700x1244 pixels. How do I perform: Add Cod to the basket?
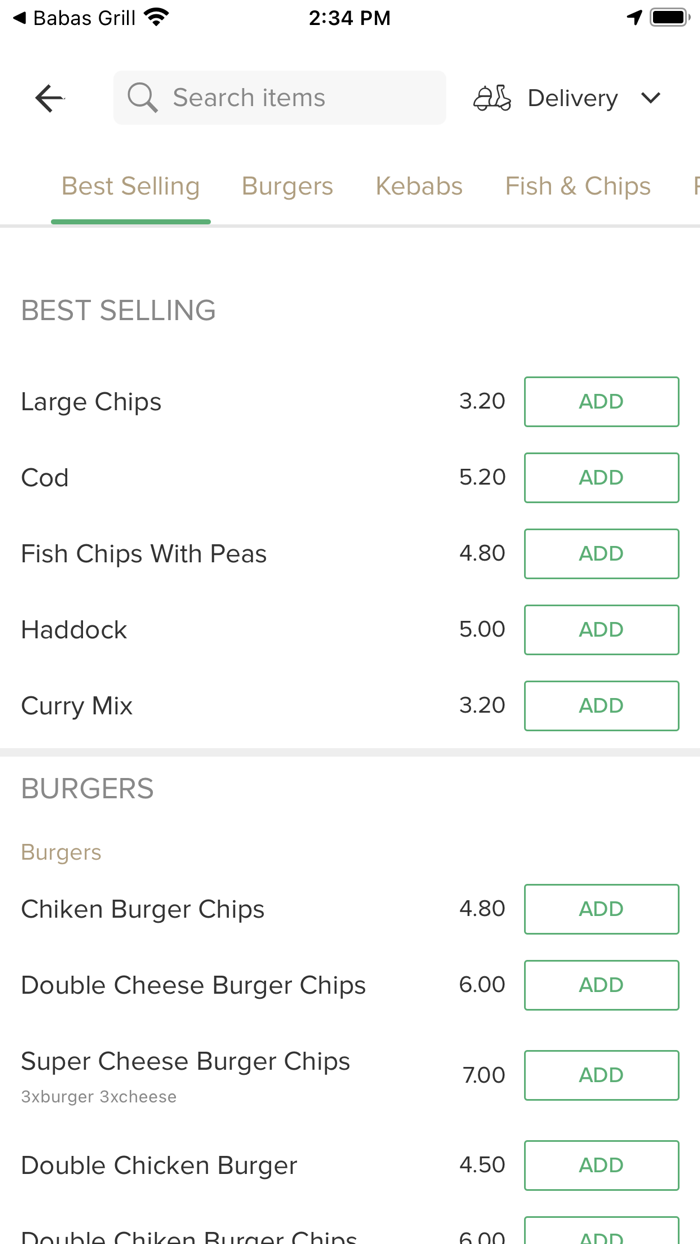601,477
